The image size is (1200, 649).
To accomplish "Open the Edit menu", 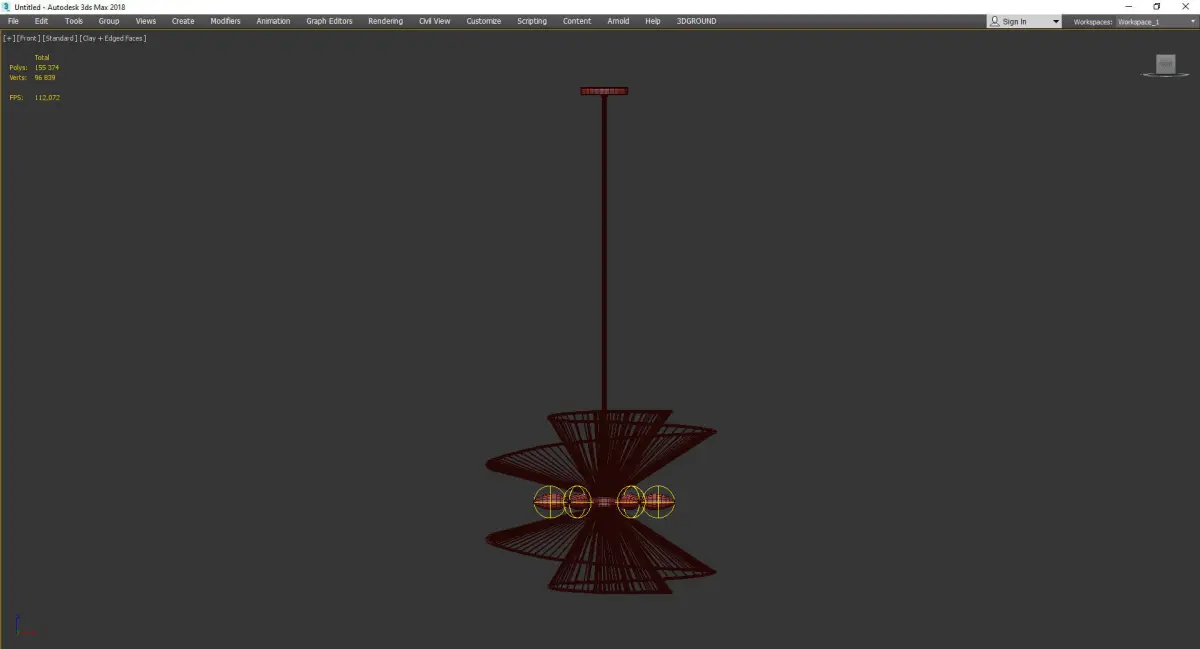I will coord(41,21).
